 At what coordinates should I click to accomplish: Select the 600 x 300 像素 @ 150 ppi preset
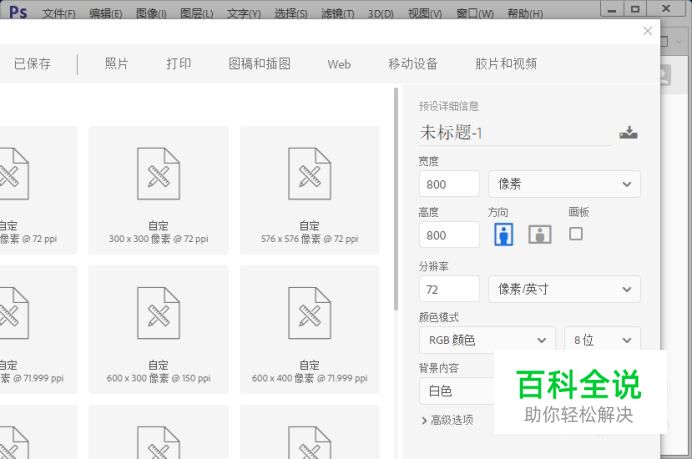click(158, 330)
